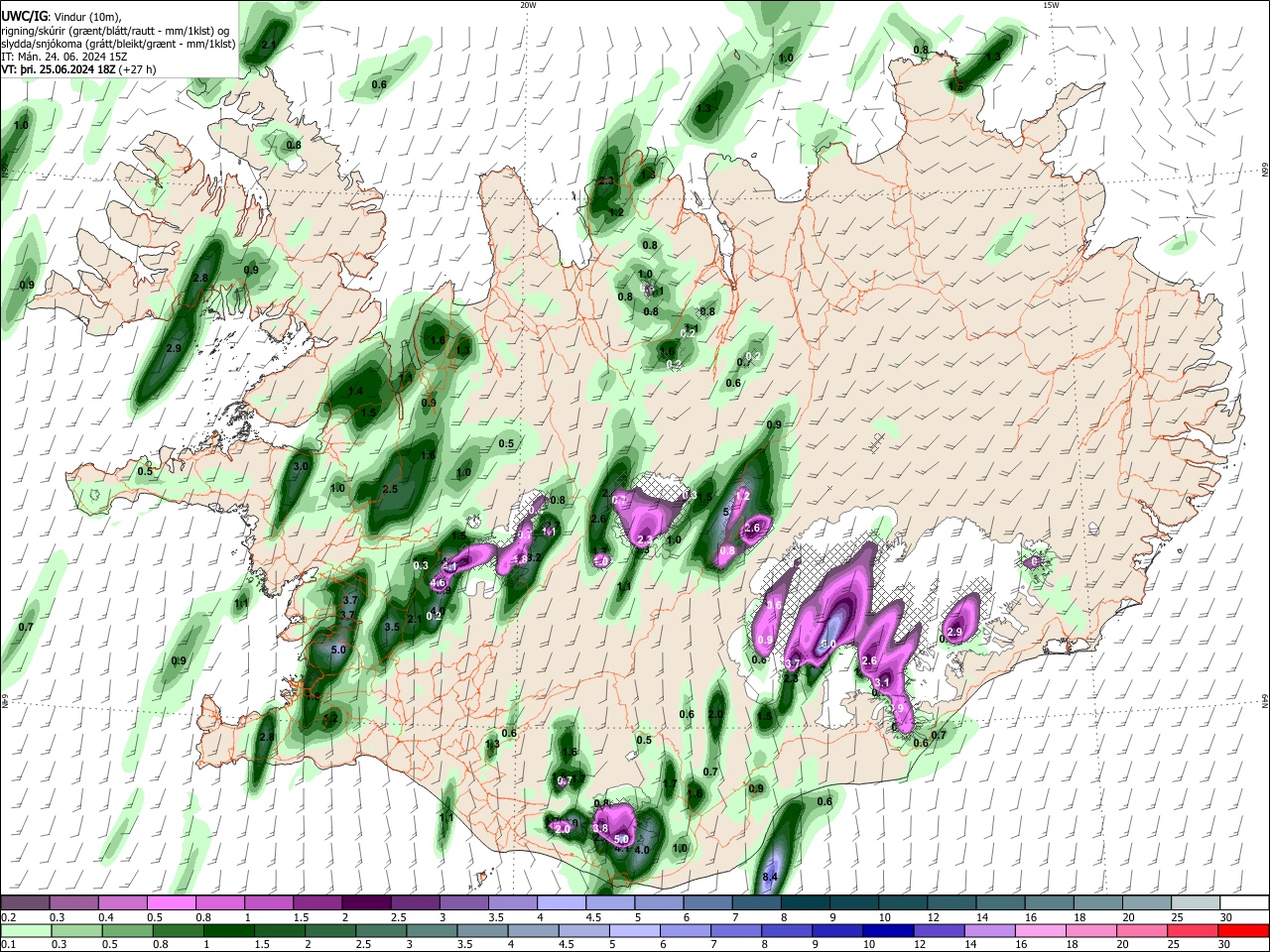Click the dark teal 8–9 swatch in upper legend
The image size is (1270, 952).
[805, 903]
